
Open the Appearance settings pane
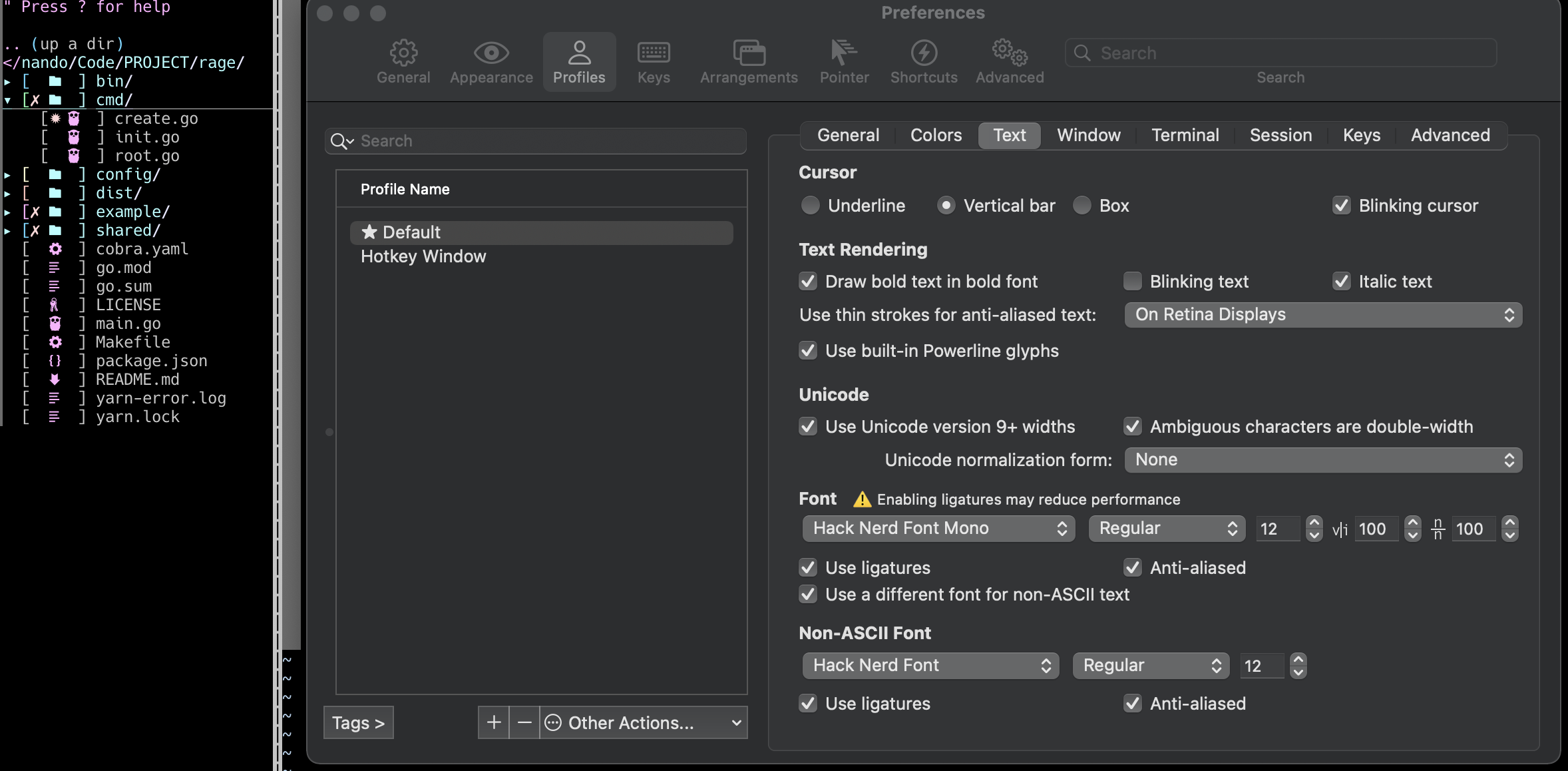[x=490, y=61]
